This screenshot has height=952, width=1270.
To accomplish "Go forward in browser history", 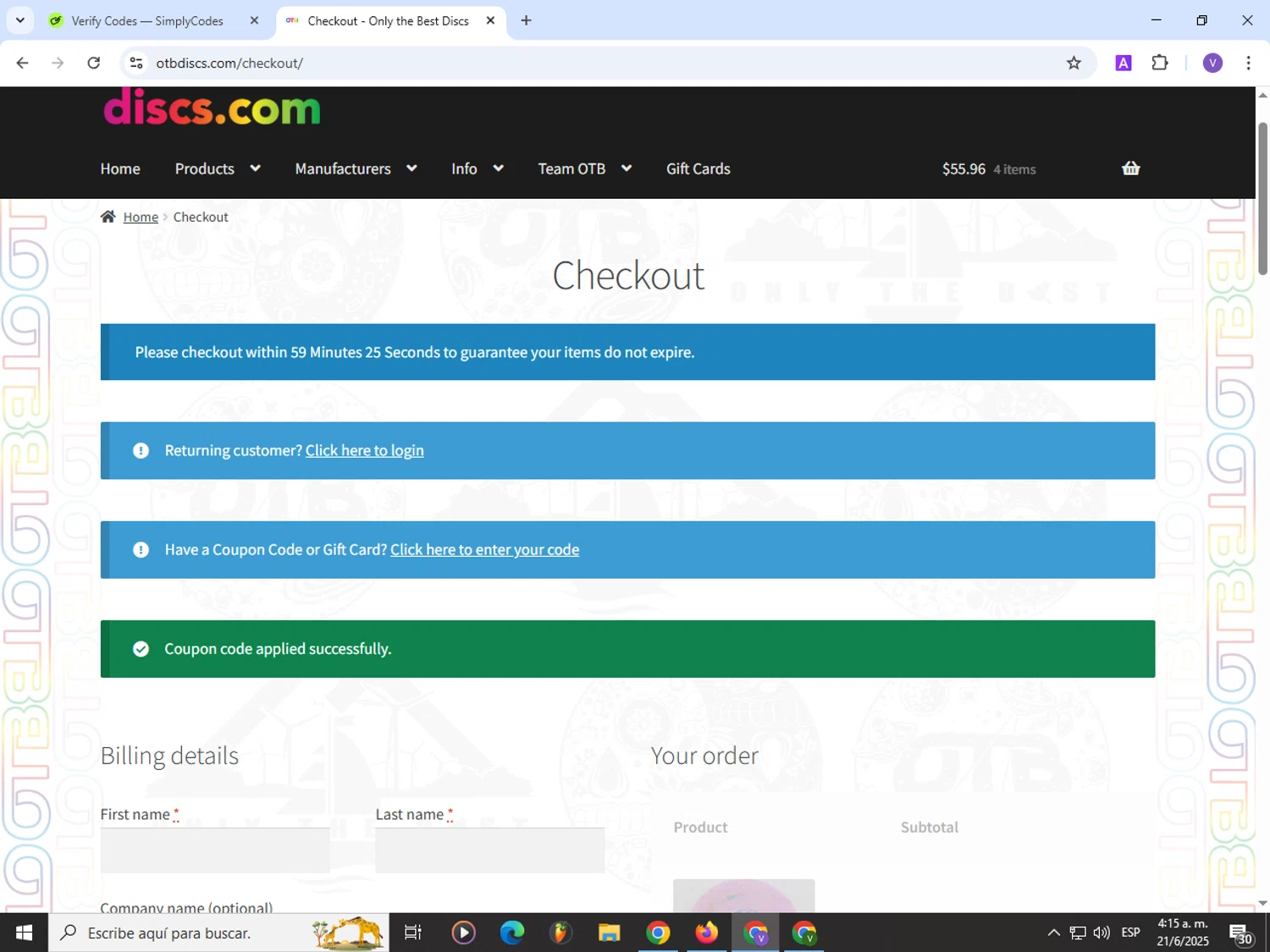I will click(58, 63).
